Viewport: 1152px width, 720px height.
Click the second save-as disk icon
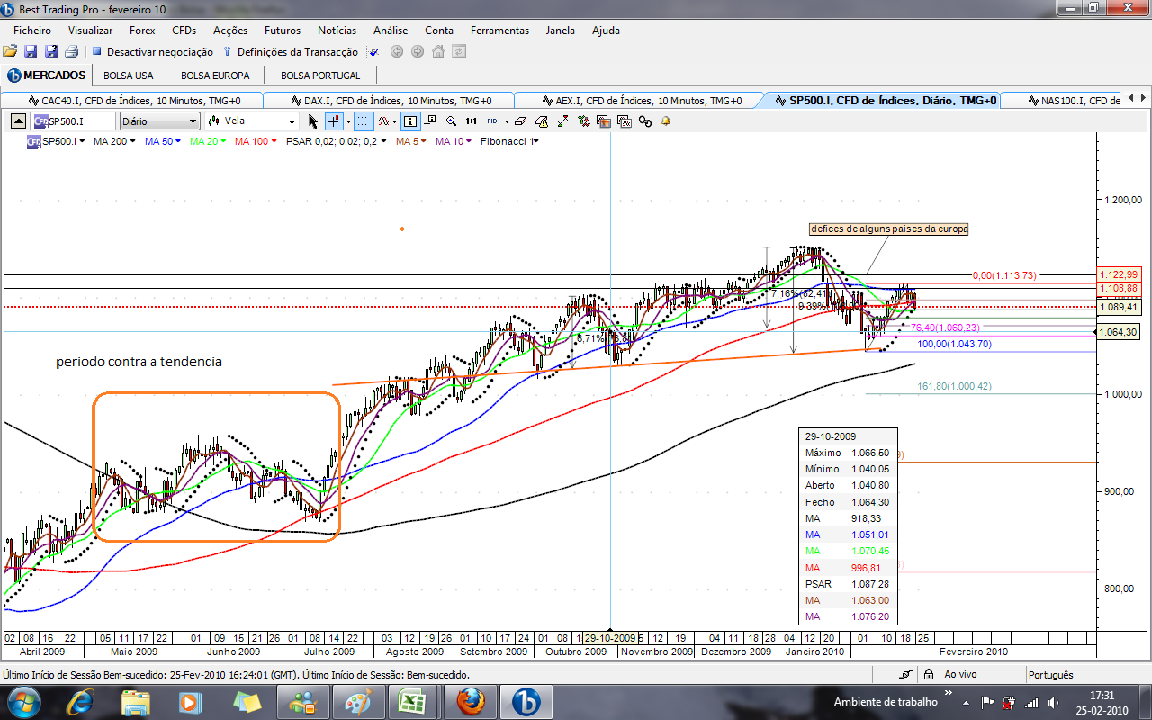51,51
